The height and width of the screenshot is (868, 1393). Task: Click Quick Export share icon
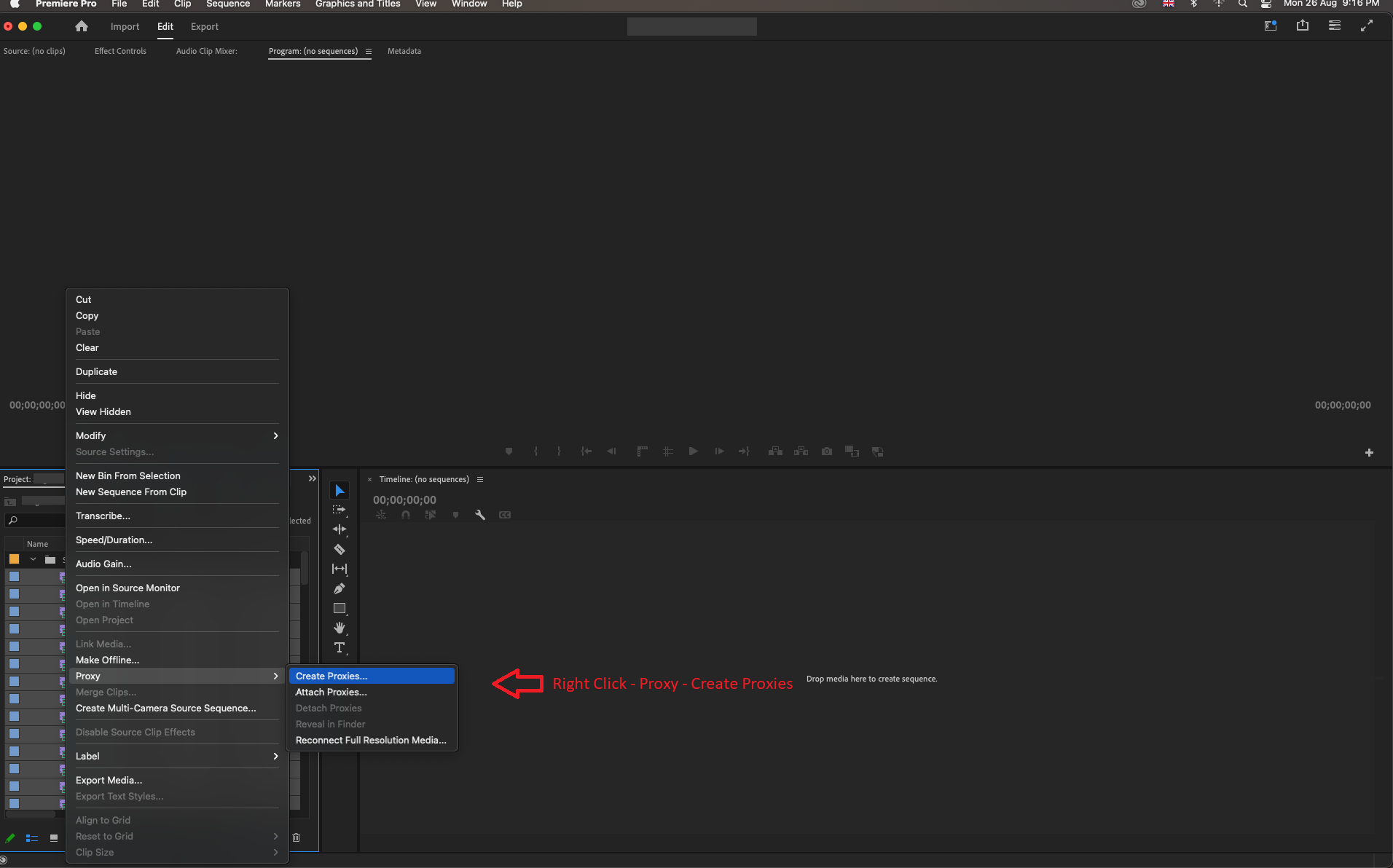1303,26
